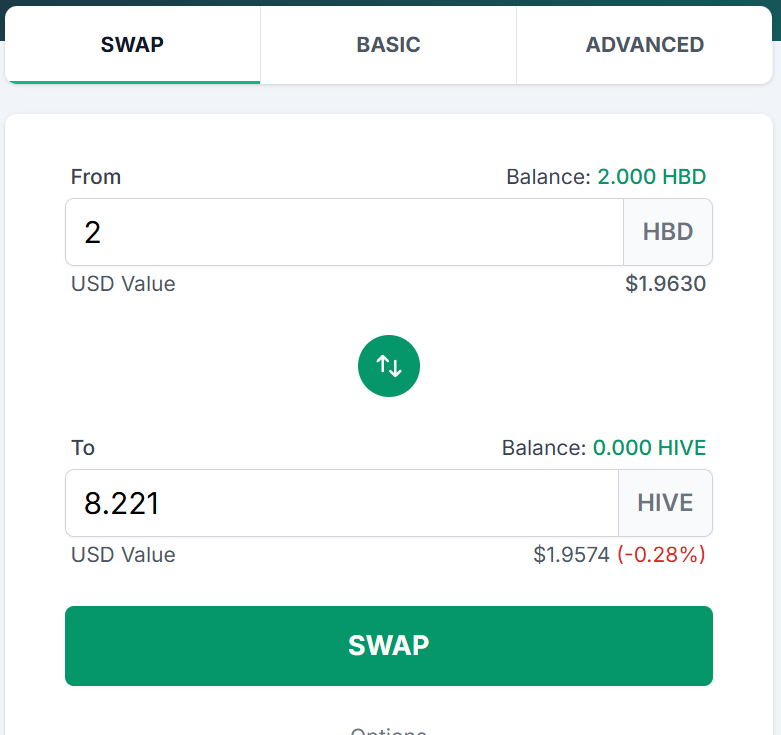This screenshot has width=781, height=735.
Task: Click the 2.000 HBD balance link
Action: [x=651, y=177]
